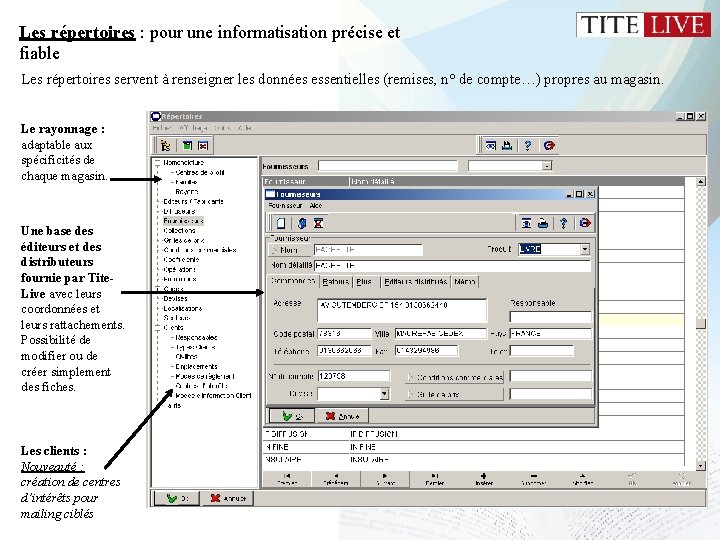Select Collections in the left tree
Image resolution: width=720 pixels, height=540 pixels.
(179, 231)
